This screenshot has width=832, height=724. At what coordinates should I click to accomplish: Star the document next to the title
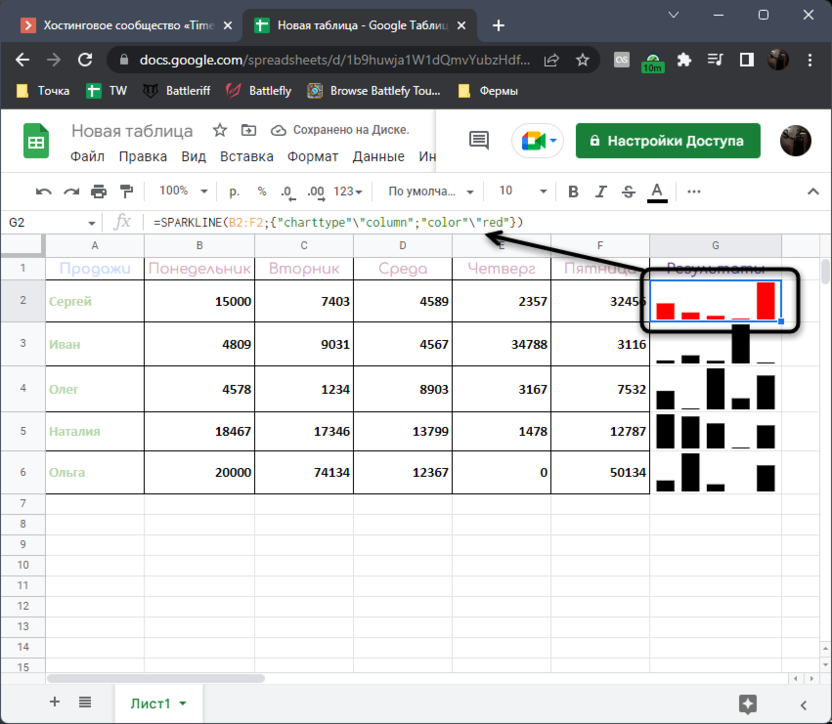point(220,131)
